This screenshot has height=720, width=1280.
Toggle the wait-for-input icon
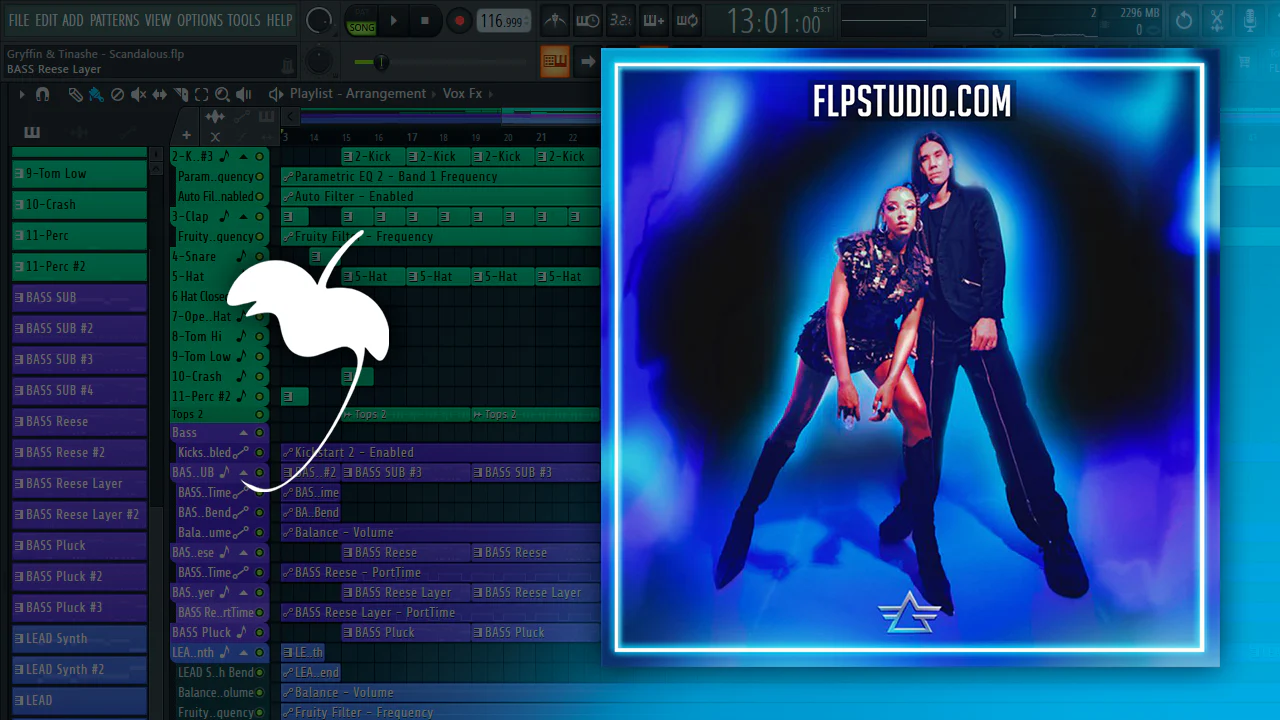588,20
